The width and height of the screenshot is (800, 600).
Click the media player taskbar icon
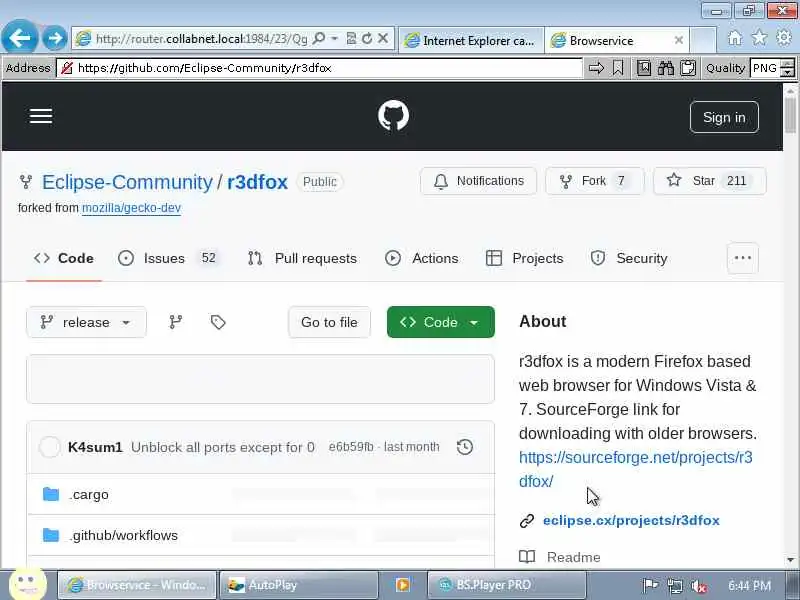pyautogui.click(x=402, y=585)
